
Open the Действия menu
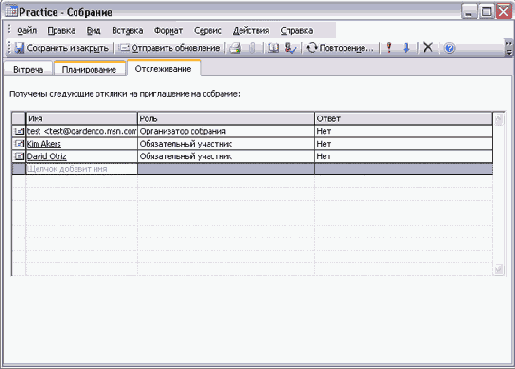[251, 31]
